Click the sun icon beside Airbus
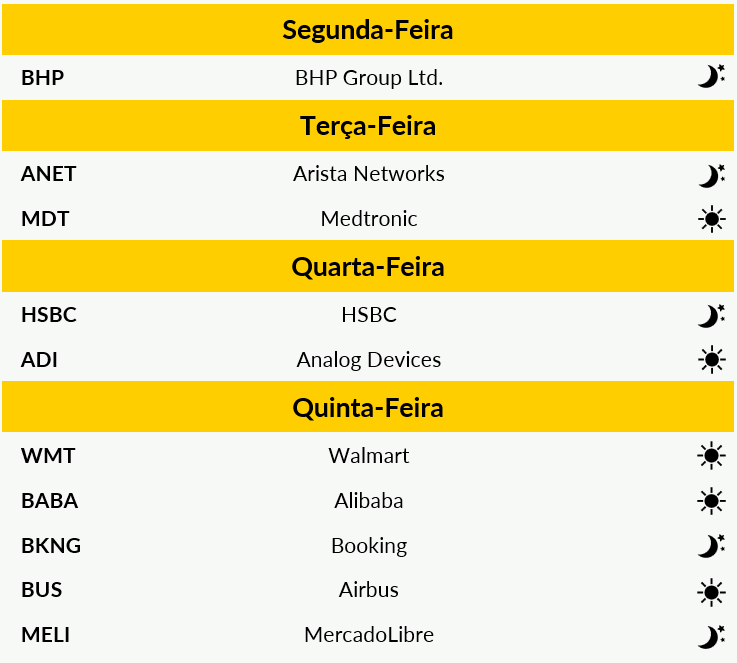The width and height of the screenshot is (737, 663). click(x=712, y=592)
